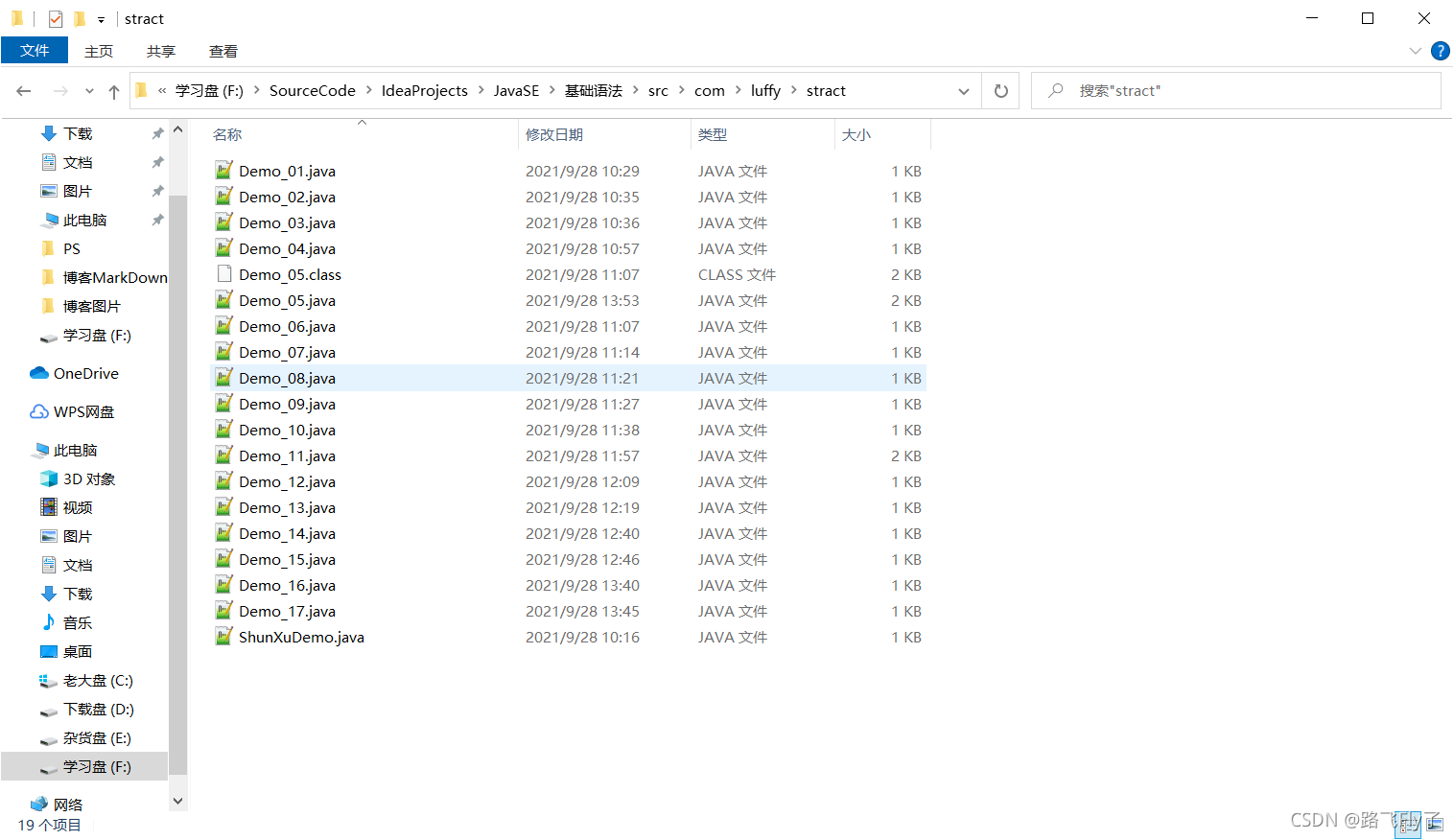Switch to large icons view layout button
Image resolution: width=1454 pixels, height=840 pixels.
1434,824
